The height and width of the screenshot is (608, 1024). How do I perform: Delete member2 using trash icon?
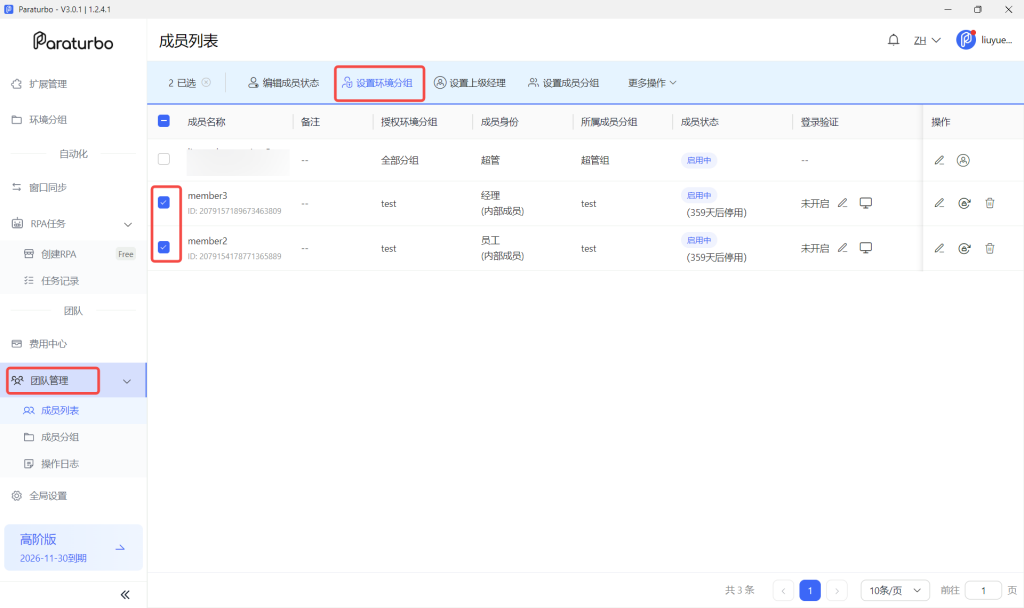point(989,248)
